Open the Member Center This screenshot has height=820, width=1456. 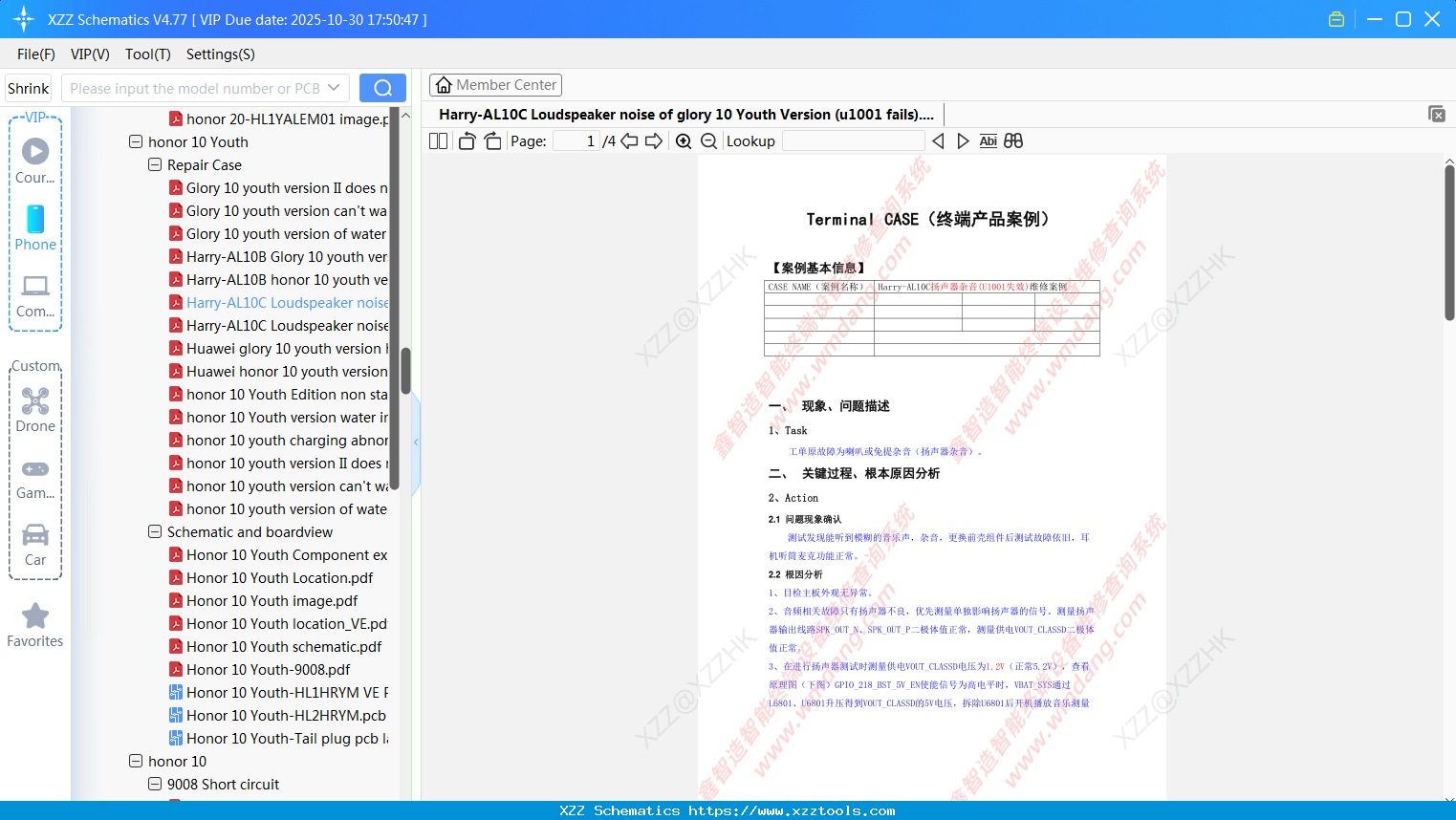pos(495,85)
